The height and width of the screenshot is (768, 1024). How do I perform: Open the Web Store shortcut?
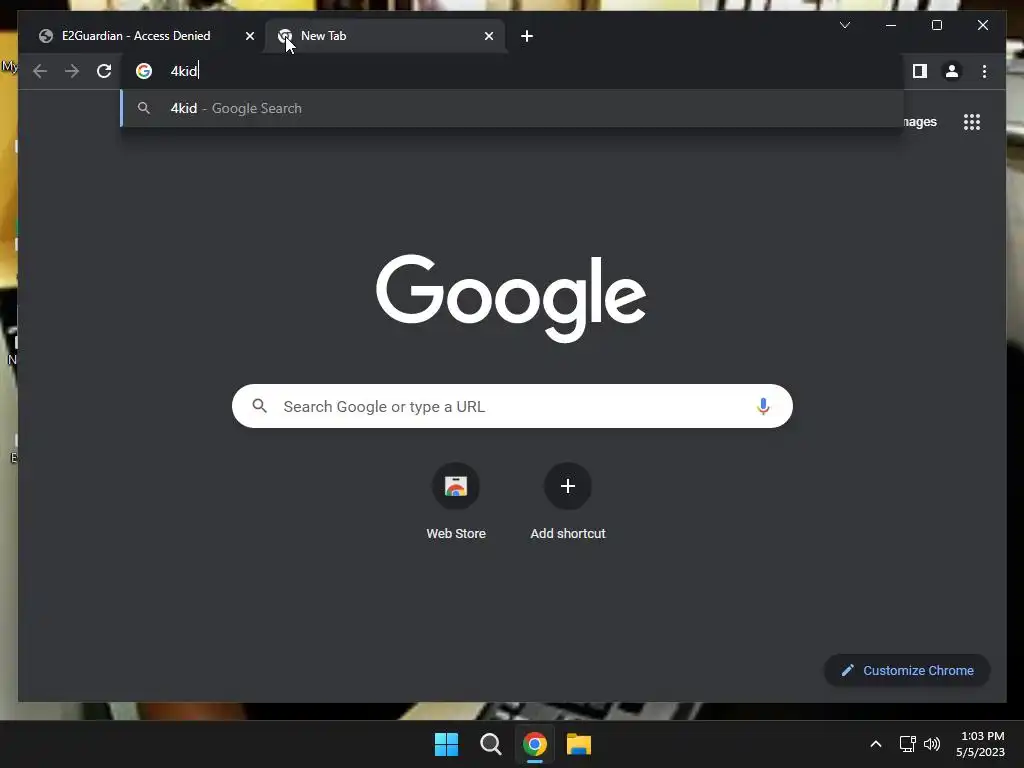point(456,502)
